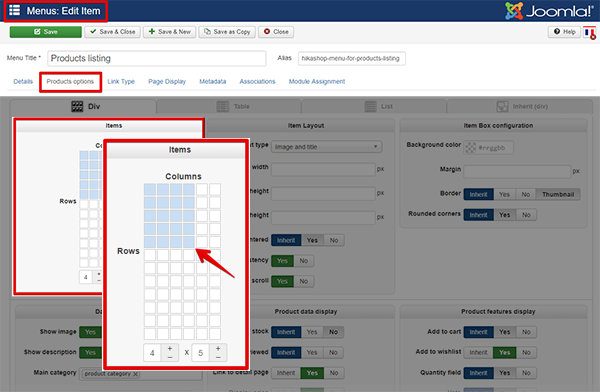Set Add to wishlist to No
600x392 pixels.
(526, 352)
